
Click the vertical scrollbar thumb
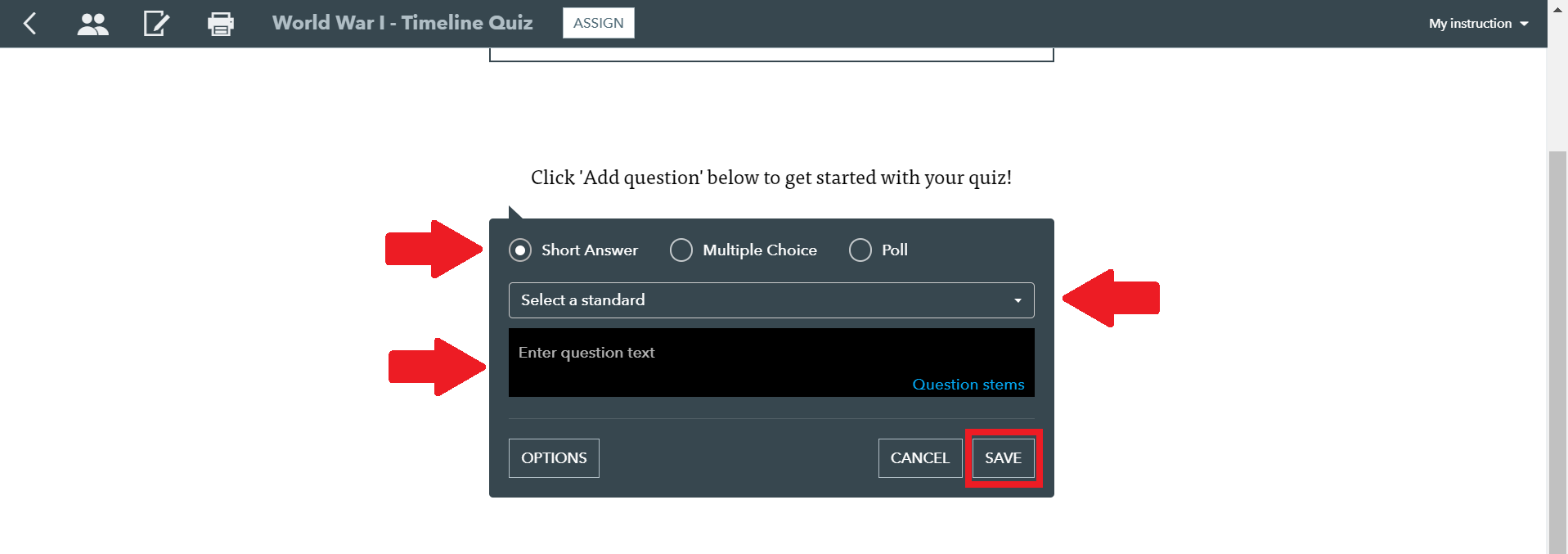[x=1557, y=352]
